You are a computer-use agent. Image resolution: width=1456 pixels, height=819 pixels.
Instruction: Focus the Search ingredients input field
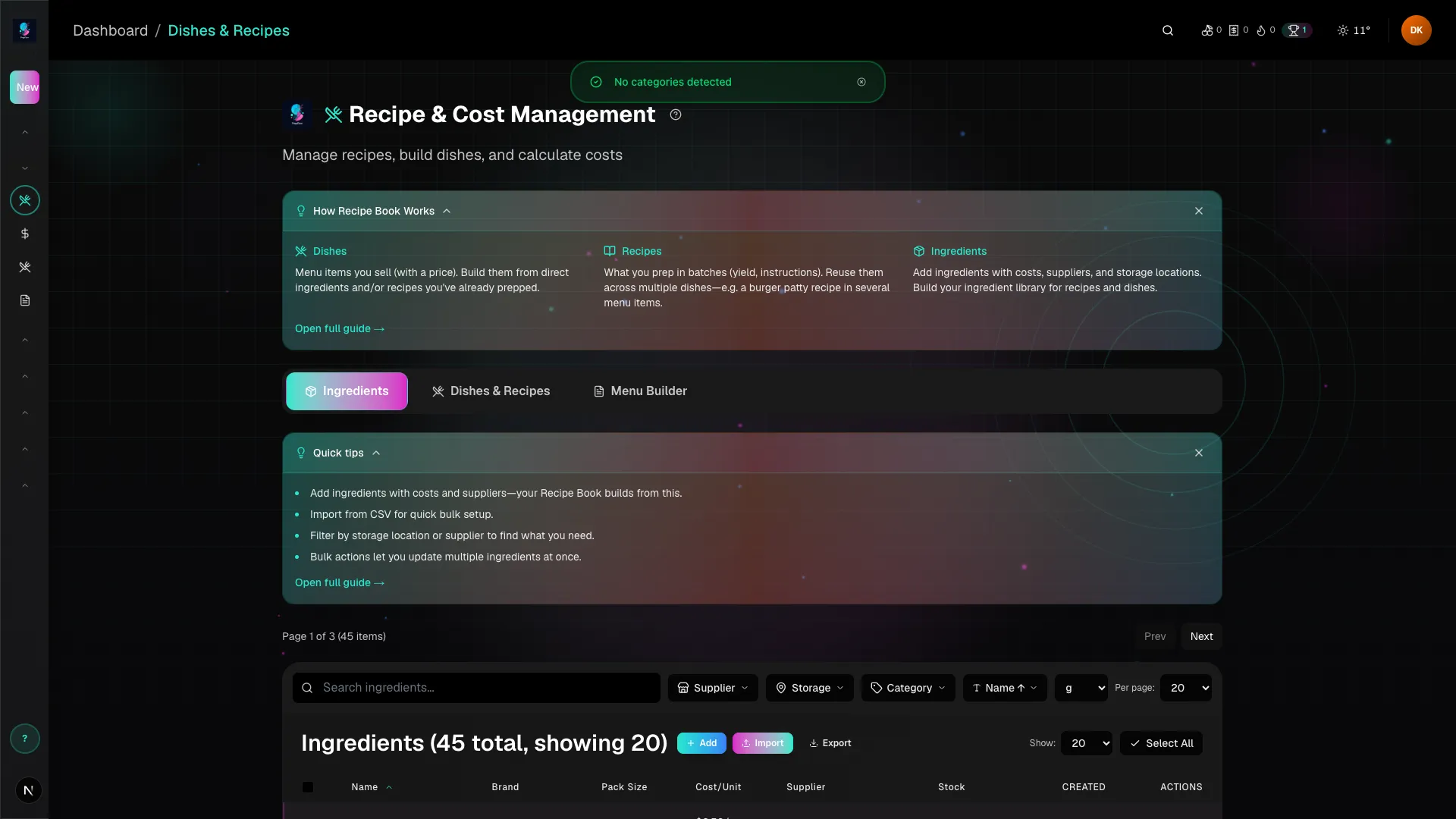pos(476,688)
